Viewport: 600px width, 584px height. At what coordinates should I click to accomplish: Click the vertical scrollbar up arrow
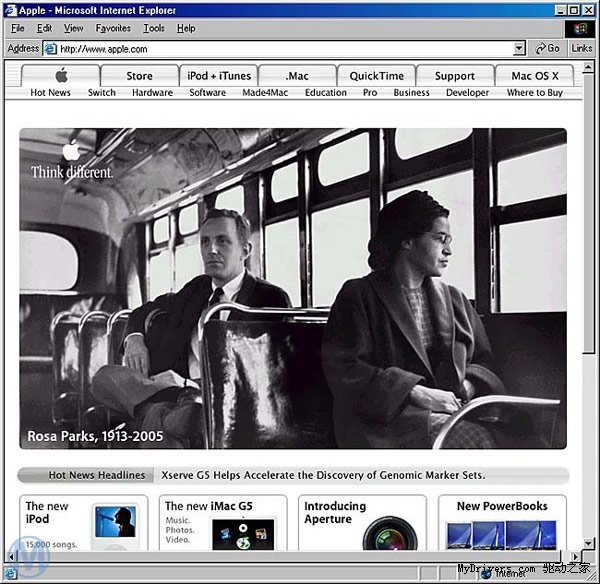(x=588, y=67)
